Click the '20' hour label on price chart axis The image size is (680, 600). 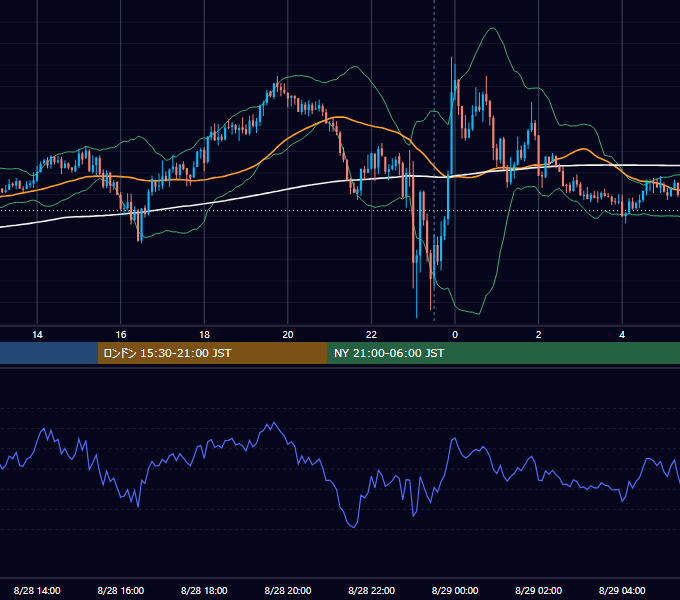pyautogui.click(x=288, y=335)
